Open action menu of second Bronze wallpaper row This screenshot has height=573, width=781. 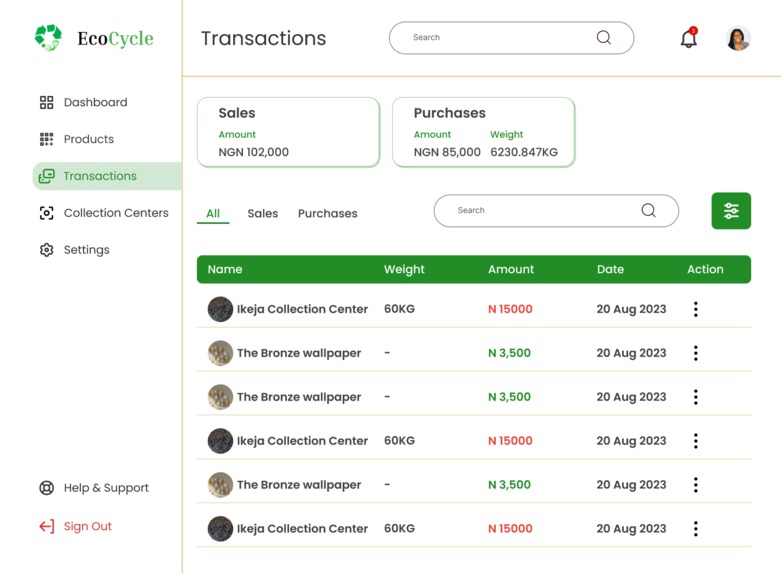(x=696, y=397)
